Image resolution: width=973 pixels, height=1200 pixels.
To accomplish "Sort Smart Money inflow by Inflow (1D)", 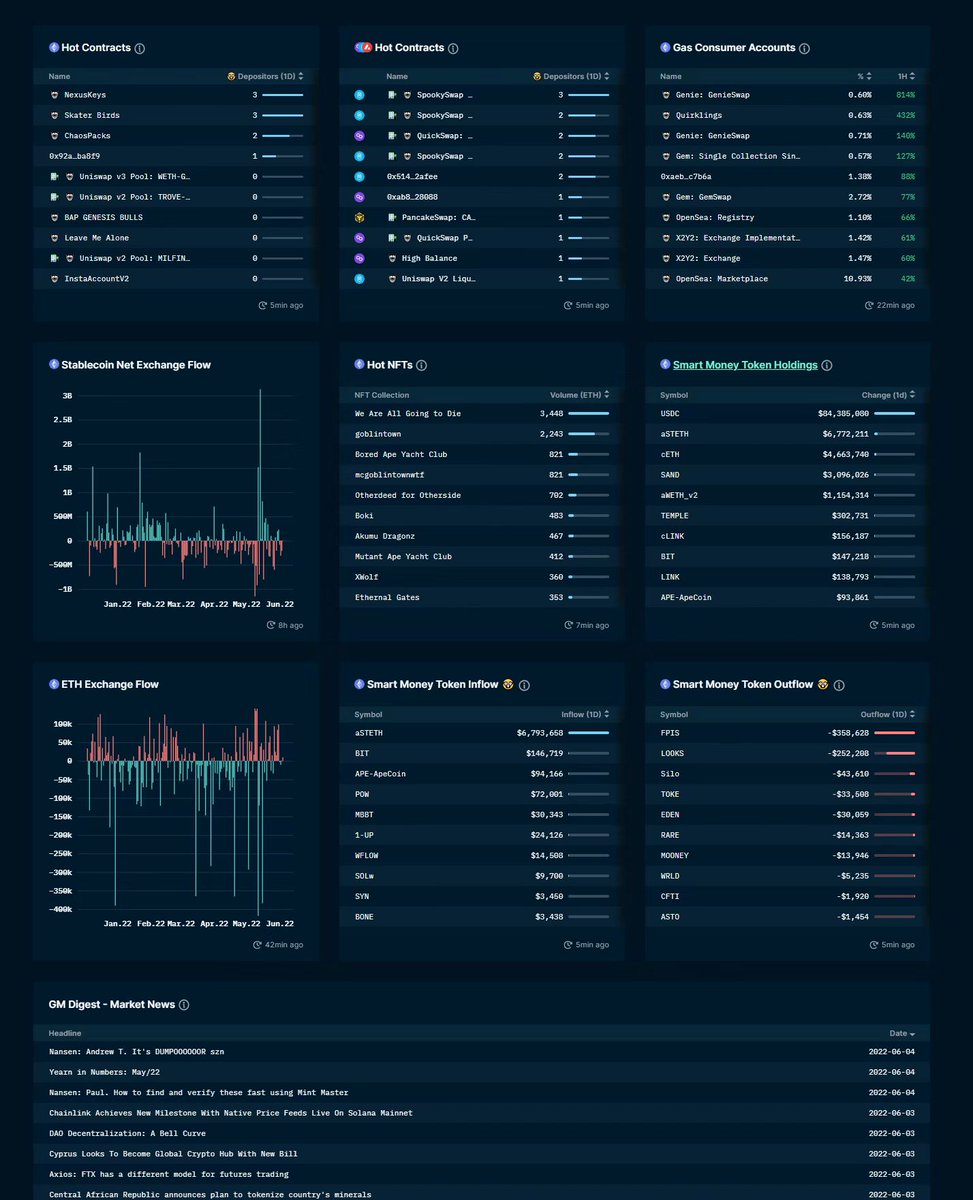I will [x=585, y=714].
